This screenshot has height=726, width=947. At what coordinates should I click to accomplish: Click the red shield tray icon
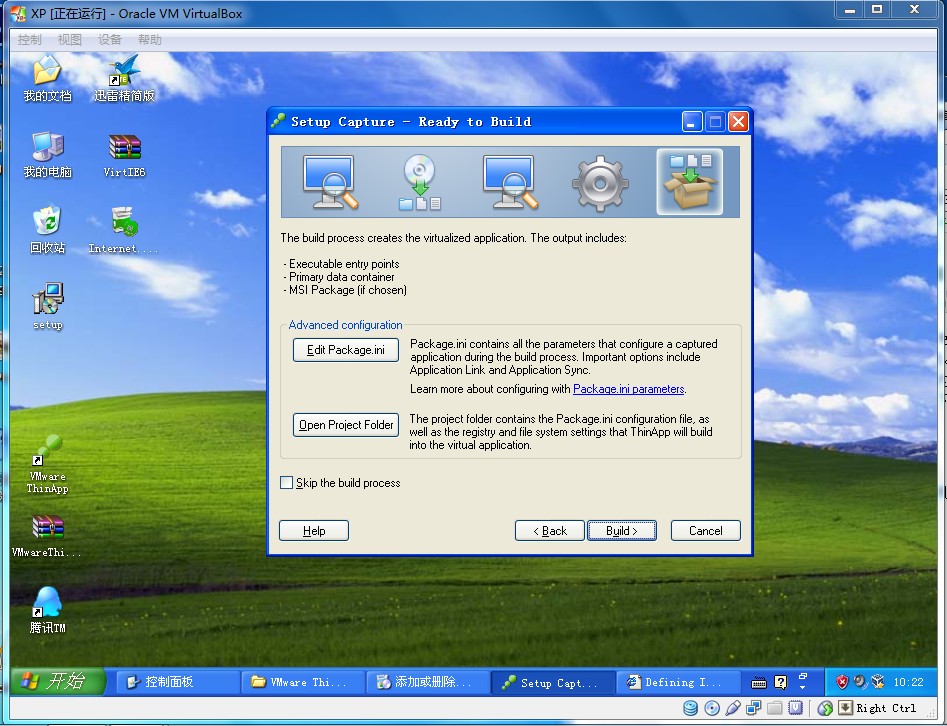pyautogui.click(x=842, y=682)
